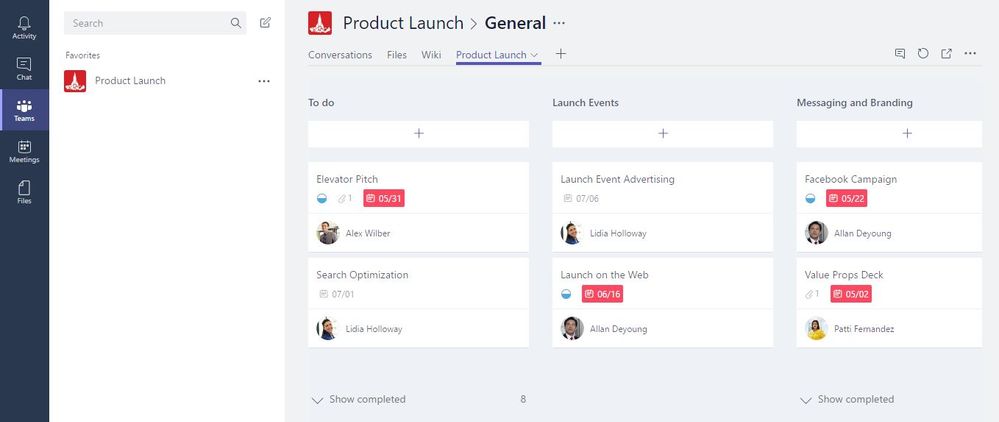Image resolution: width=999 pixels, height=422 pixels.
Task: Add a task in Launch Events column
Action: [663, 134]
